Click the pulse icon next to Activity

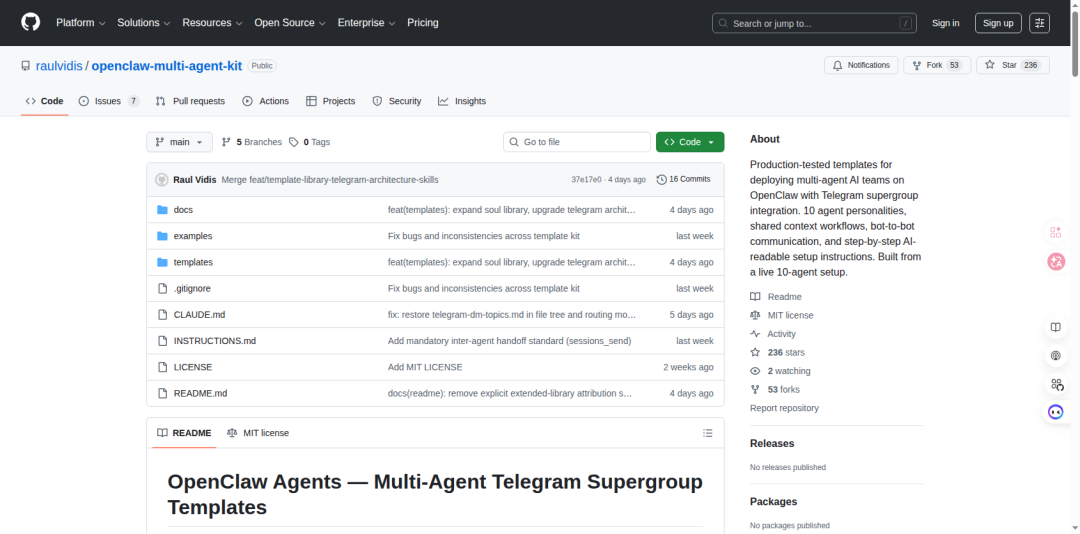coord(755,333)
